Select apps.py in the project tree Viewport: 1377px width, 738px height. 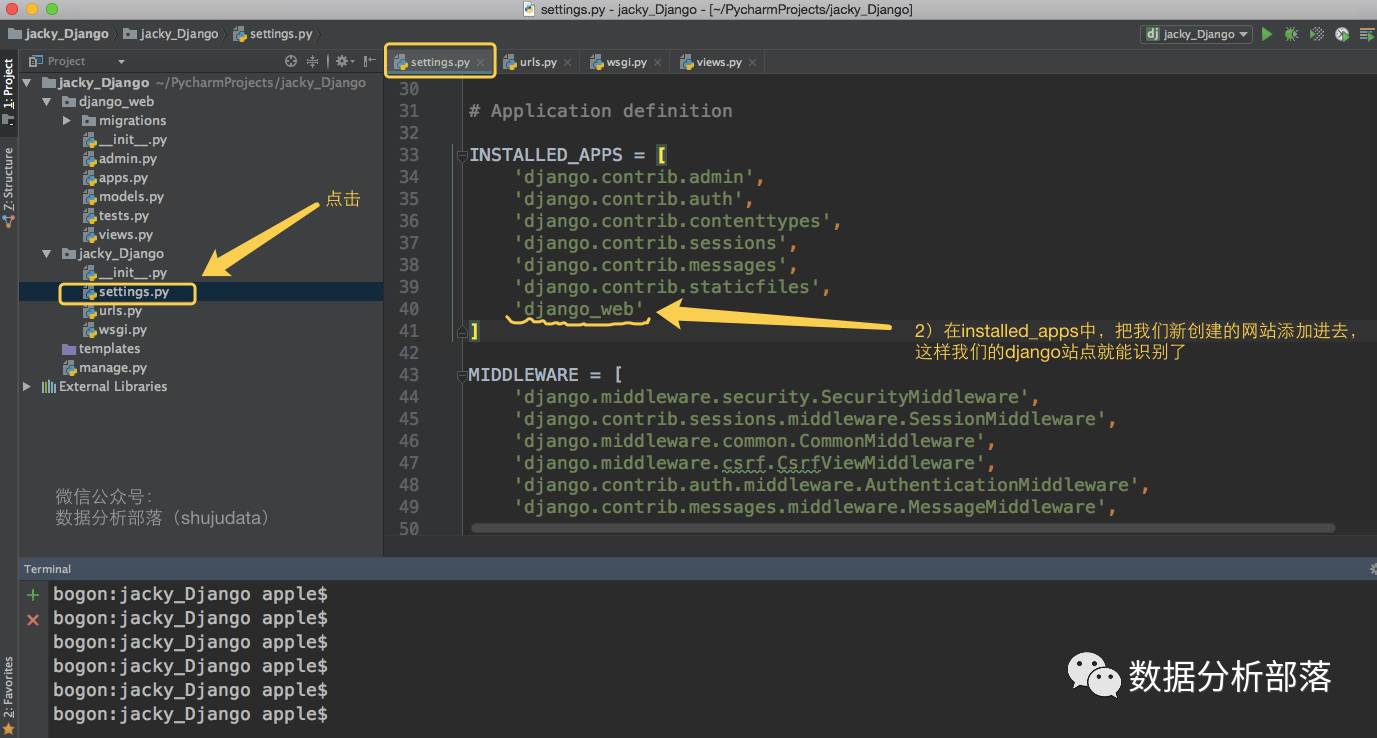coord(115,178)
